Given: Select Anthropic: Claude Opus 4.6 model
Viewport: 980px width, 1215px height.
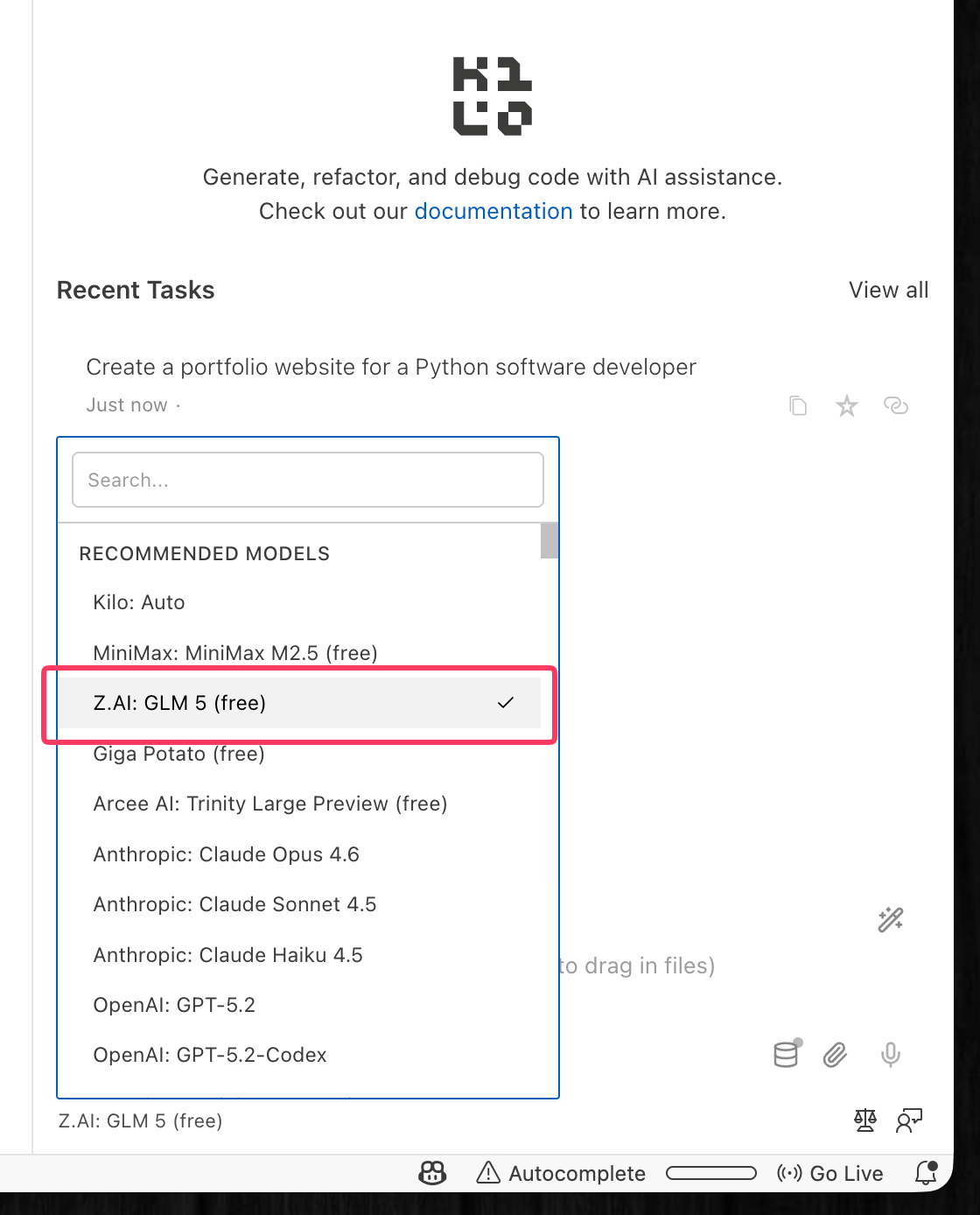Looking at the screenshot, I should (227, 854).
